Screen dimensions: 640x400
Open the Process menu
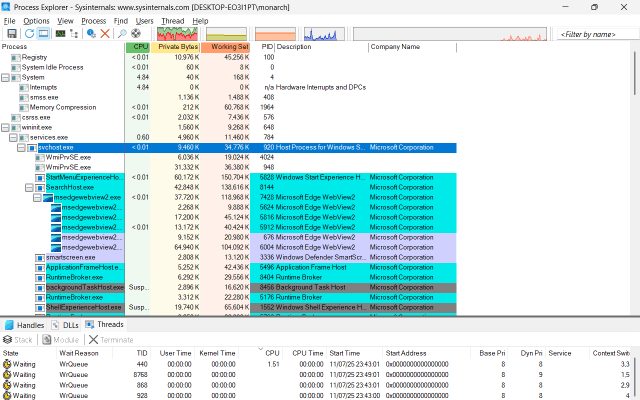coord(93,21)
